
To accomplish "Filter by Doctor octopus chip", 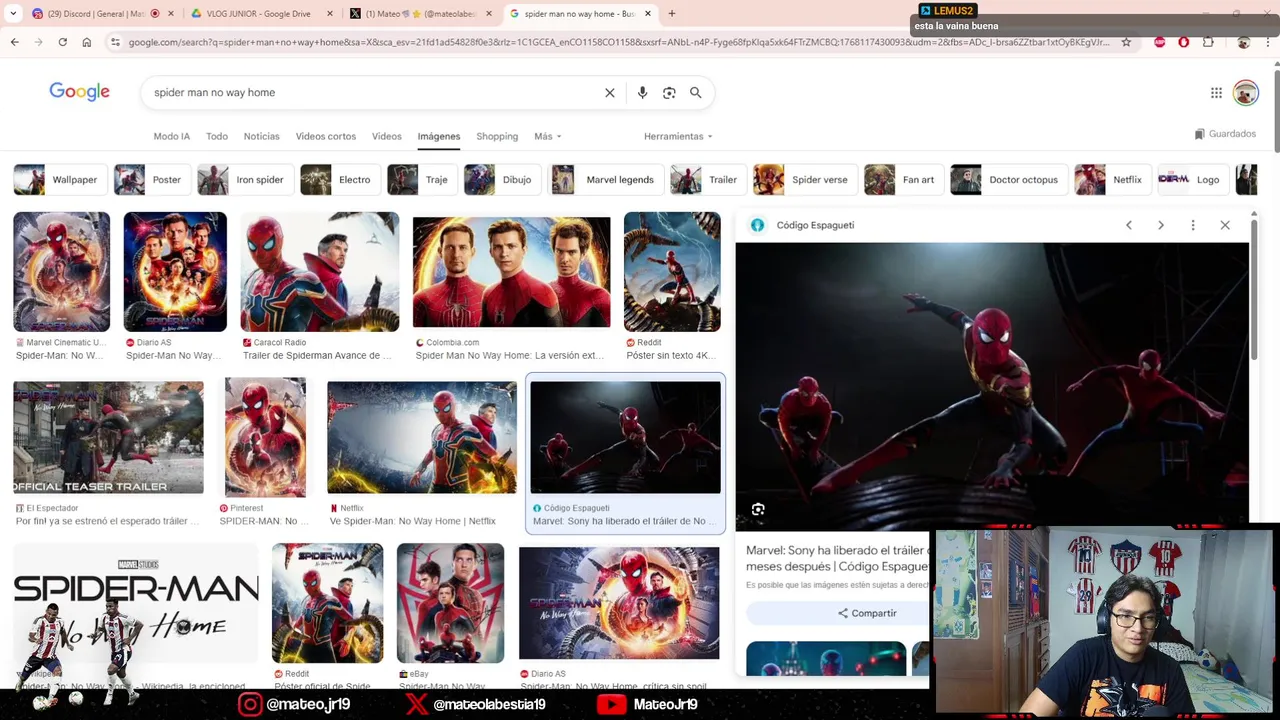I will point(1008,180).
